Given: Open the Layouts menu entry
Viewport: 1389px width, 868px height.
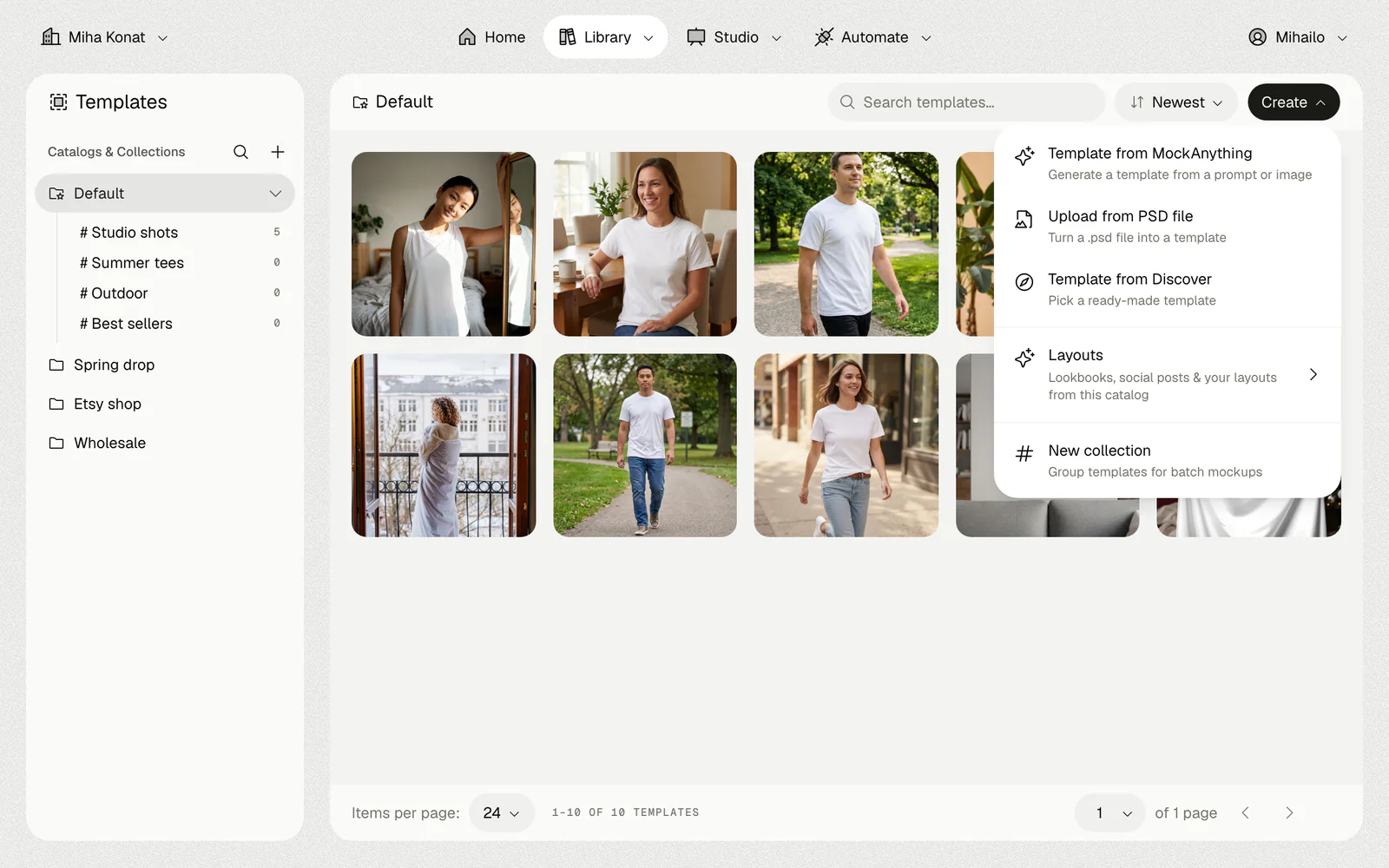Looking at the screenshot, I should pyautogui.click(x=1168, y=374).
